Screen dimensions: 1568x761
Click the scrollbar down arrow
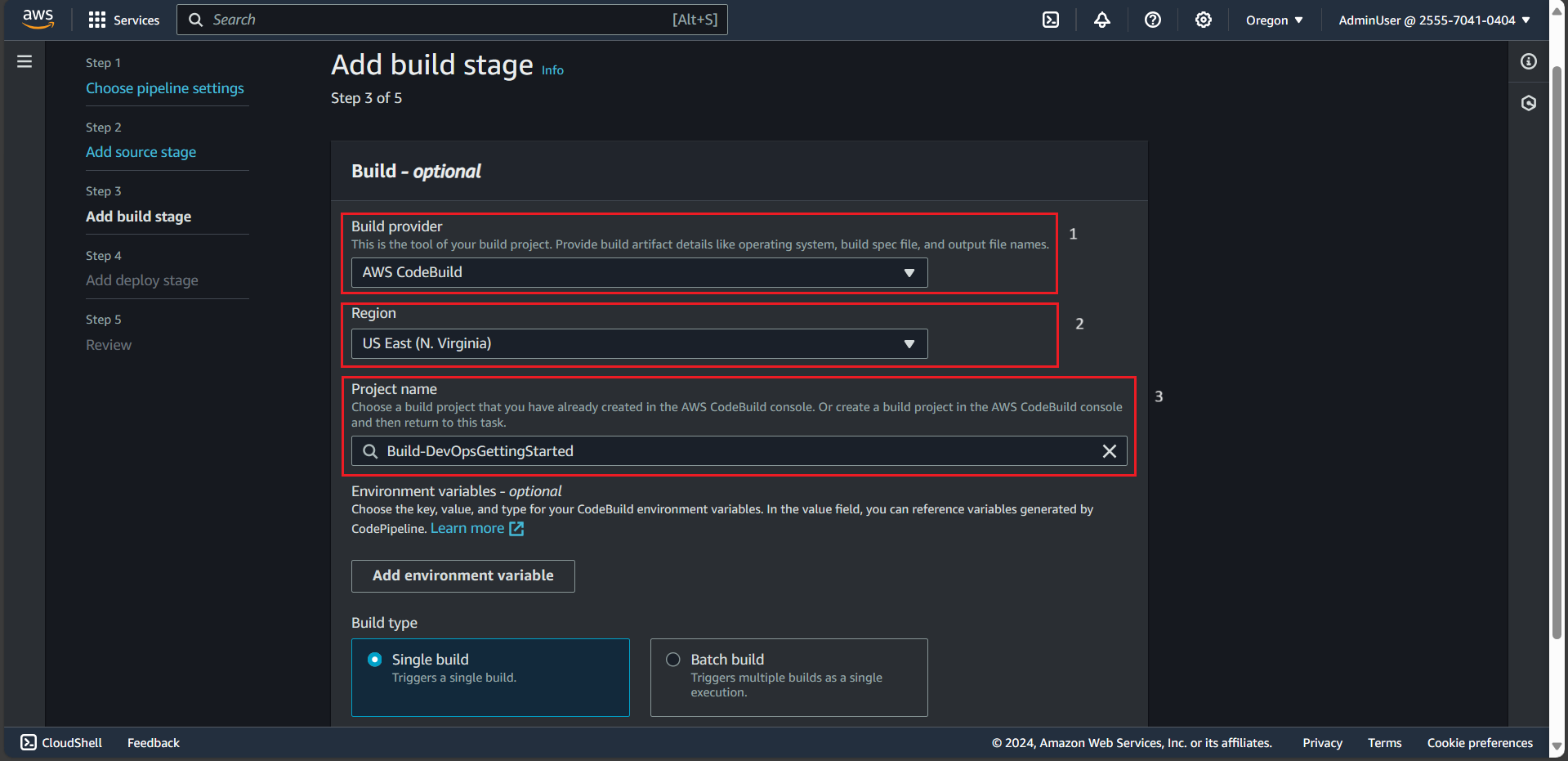1557,746
